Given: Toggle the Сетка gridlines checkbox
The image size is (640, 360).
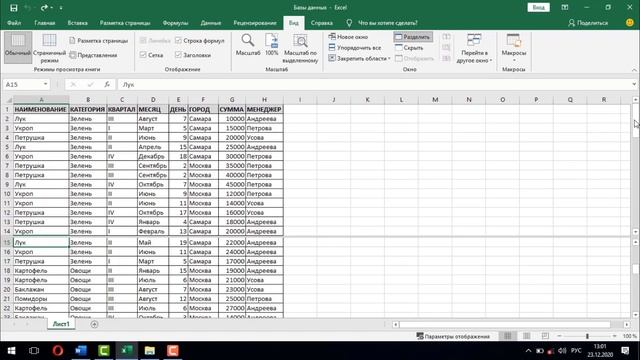Looking at the screenshot, I should pyautogui.click(x=143, y=55).
